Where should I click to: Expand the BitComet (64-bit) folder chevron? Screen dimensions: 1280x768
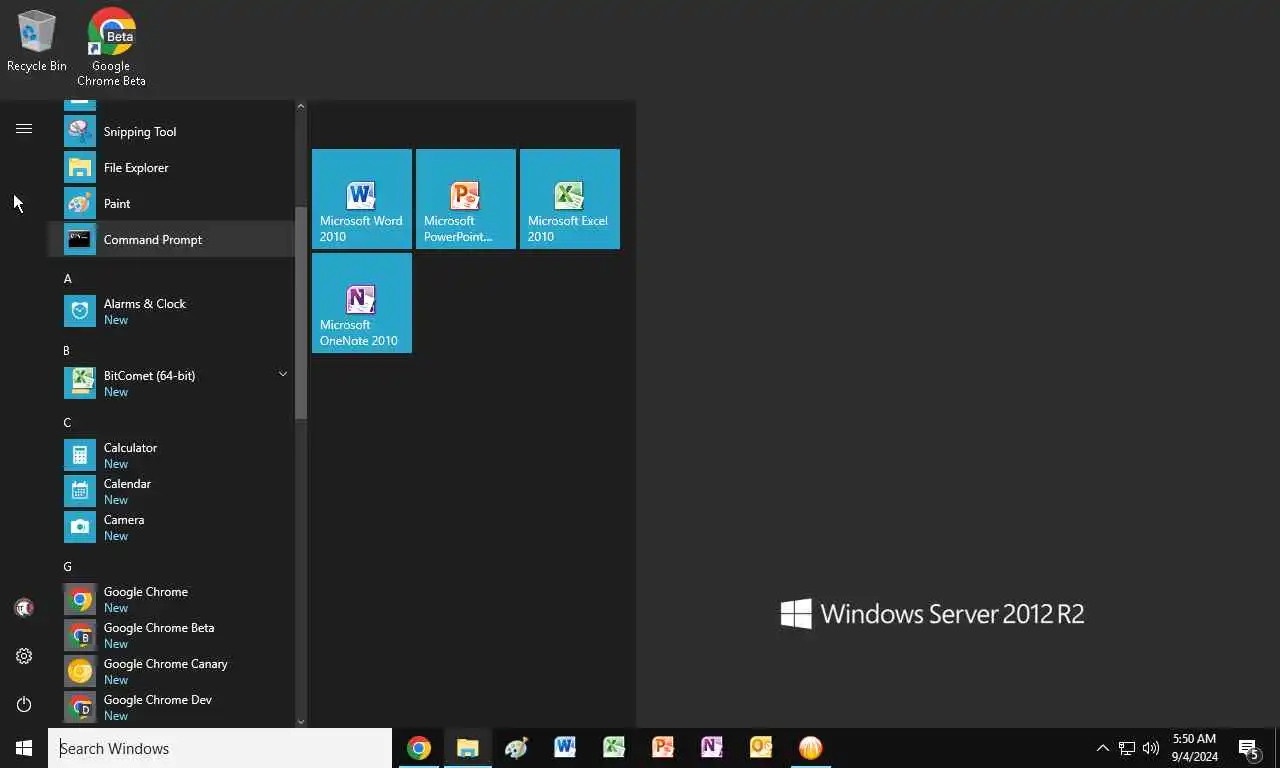pyautogui.click(x=283, y=374)
